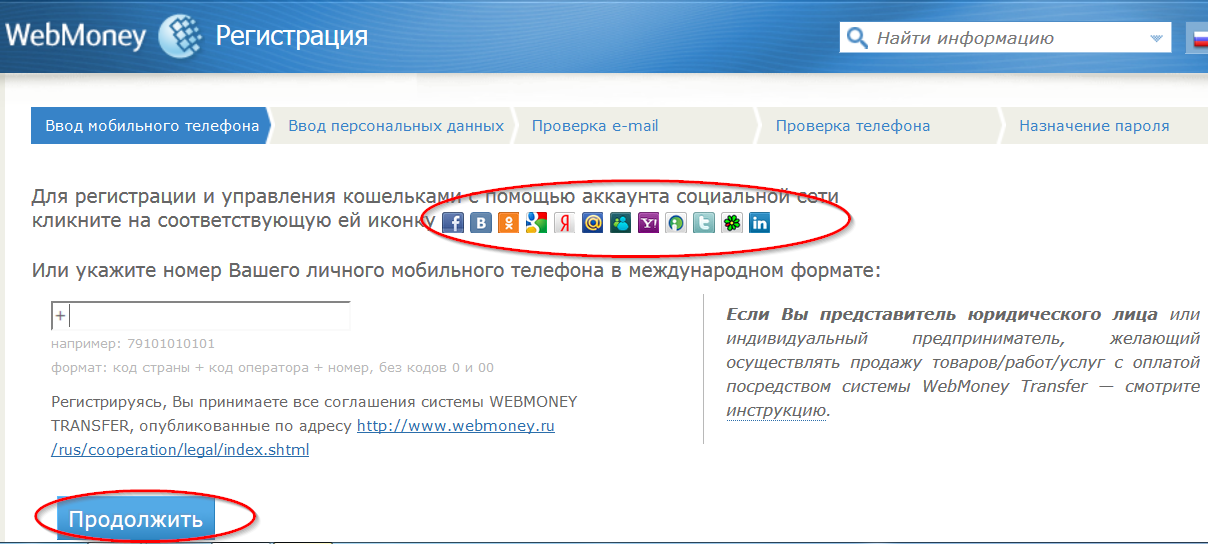The height and width of the screenshot is (544, 1208).
Task: Click the 'например: 79101010101' hint text
Action: coord(133,344)
